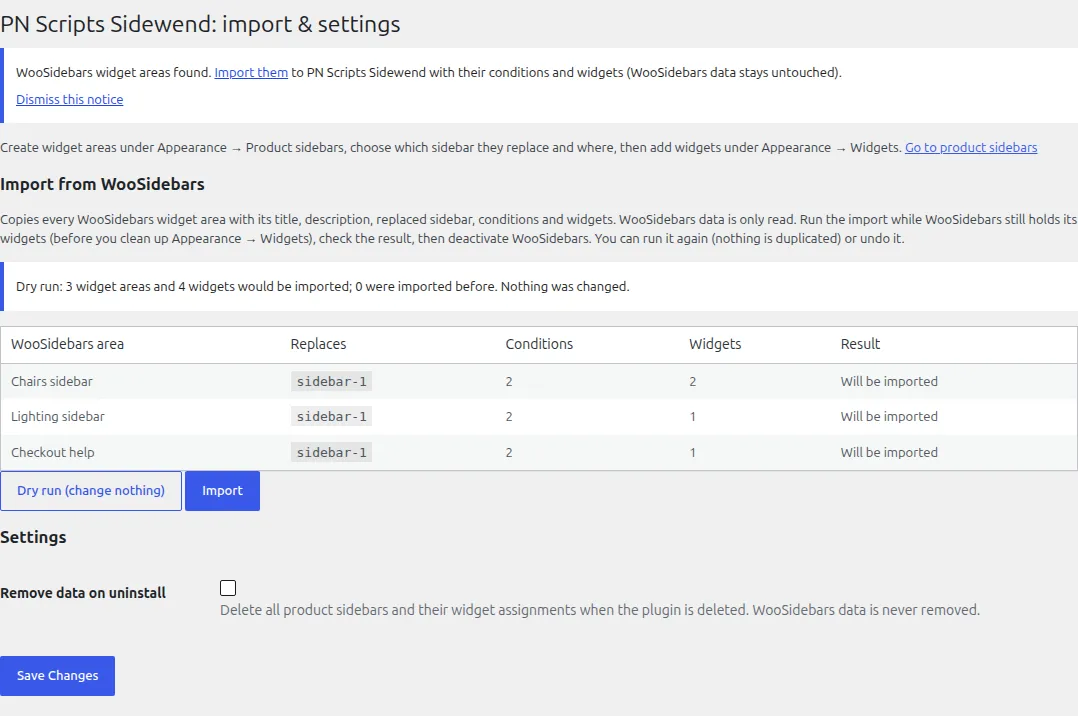Click the 'Import from WooSidebars' heading
Viewport: 1078px width, 716px height.
[102, 184]
